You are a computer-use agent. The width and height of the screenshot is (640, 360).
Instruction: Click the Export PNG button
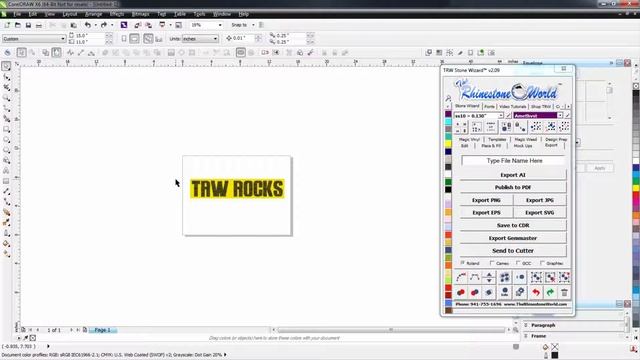click(x=486, y=200)
